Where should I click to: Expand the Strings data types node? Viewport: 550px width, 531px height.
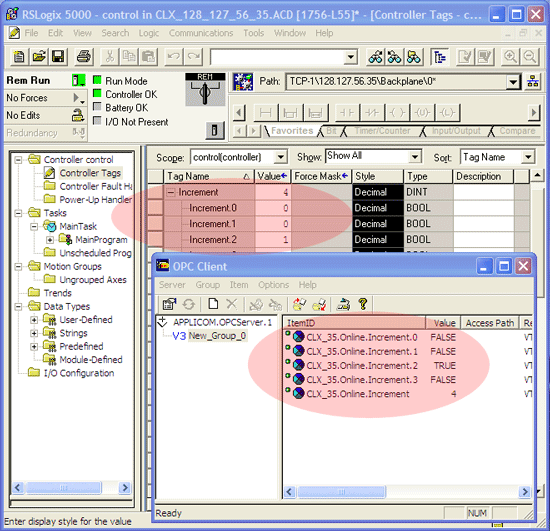tap(34, 333)
